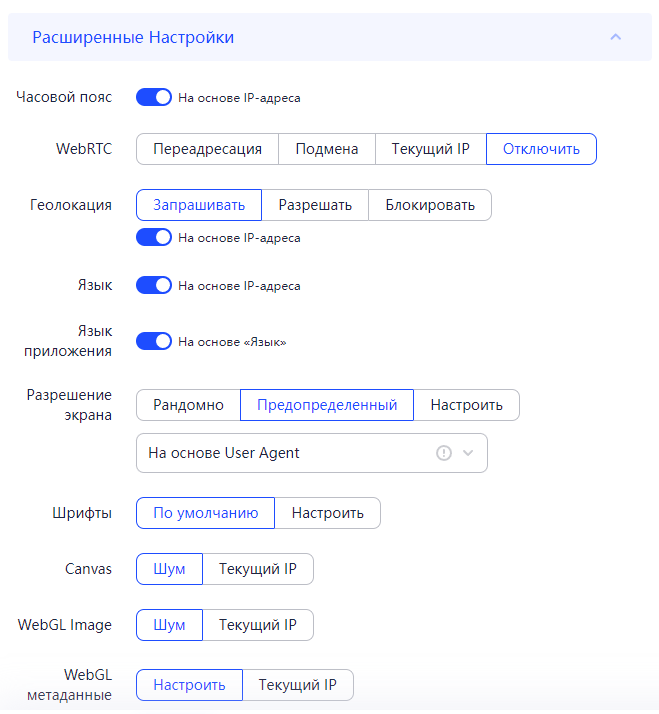Click the WebRTC label
Image resolution: width=659 pixels, height=714 pixels.
tap(84, 149)
